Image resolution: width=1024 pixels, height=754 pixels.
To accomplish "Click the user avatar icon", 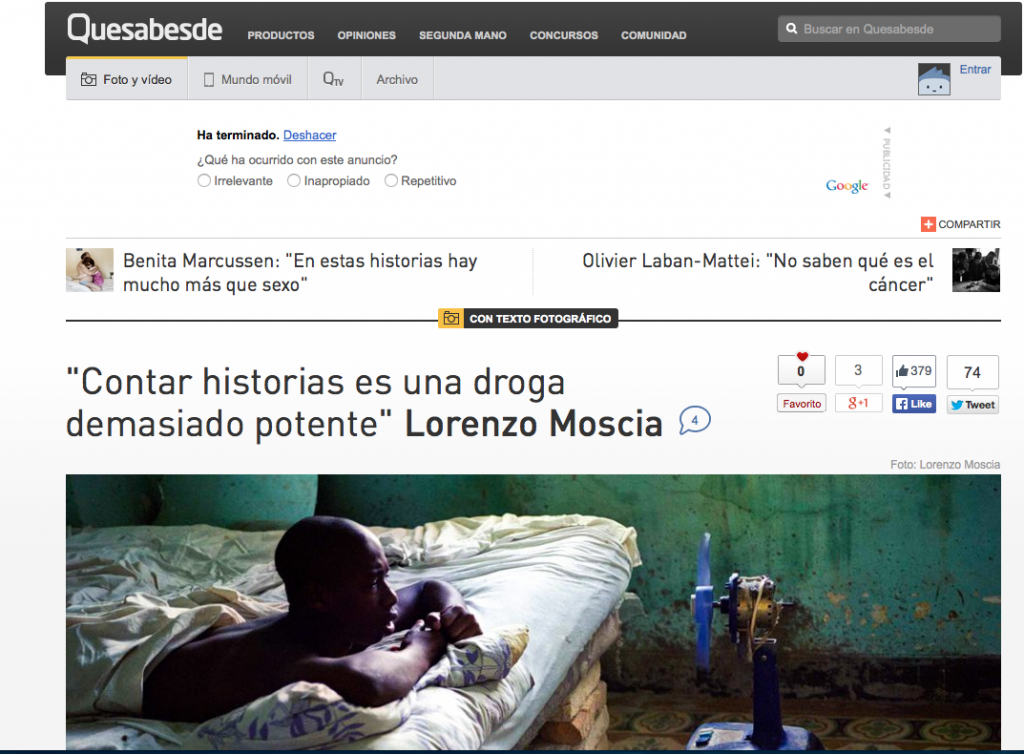I will [933, 79].
